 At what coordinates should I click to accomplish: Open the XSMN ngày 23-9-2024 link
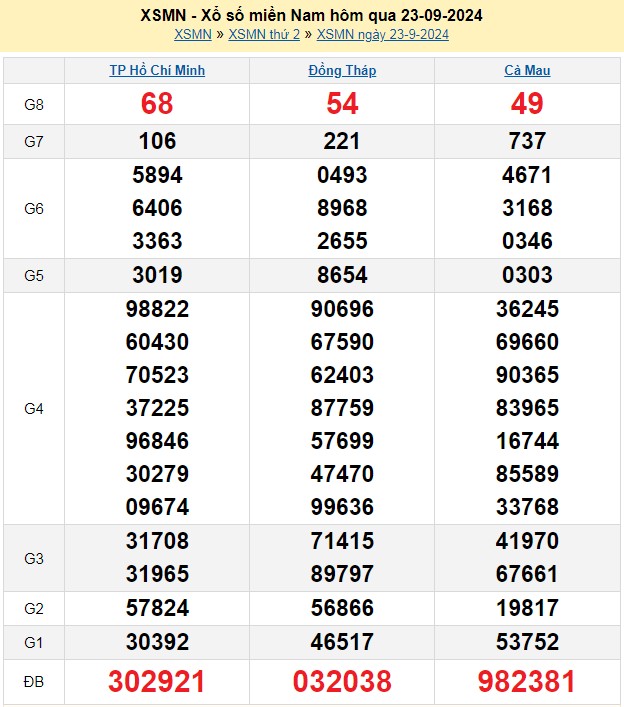[382, 34]
